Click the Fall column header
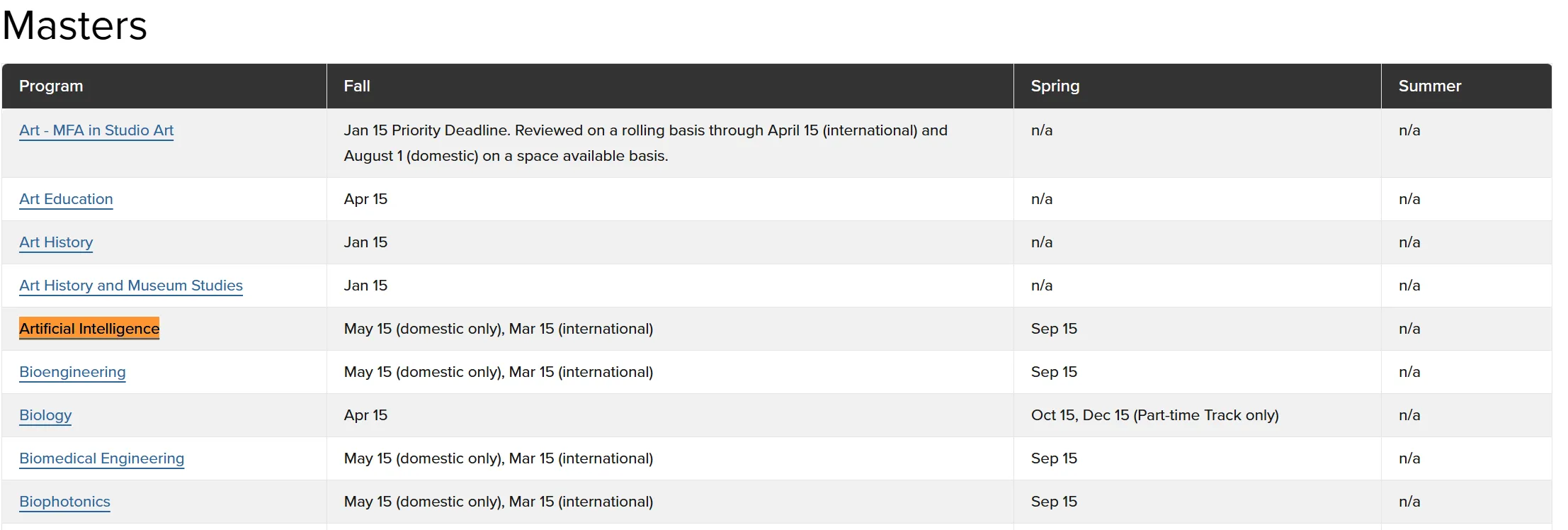The width and height of the screenshot is (1568, 530). (357, 86)
